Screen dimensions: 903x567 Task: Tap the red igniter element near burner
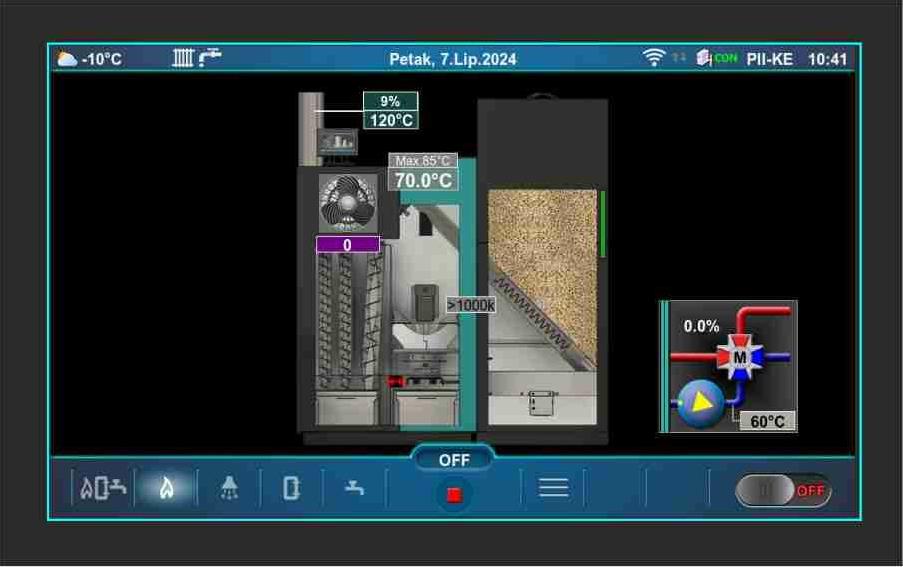coord(396,382)
